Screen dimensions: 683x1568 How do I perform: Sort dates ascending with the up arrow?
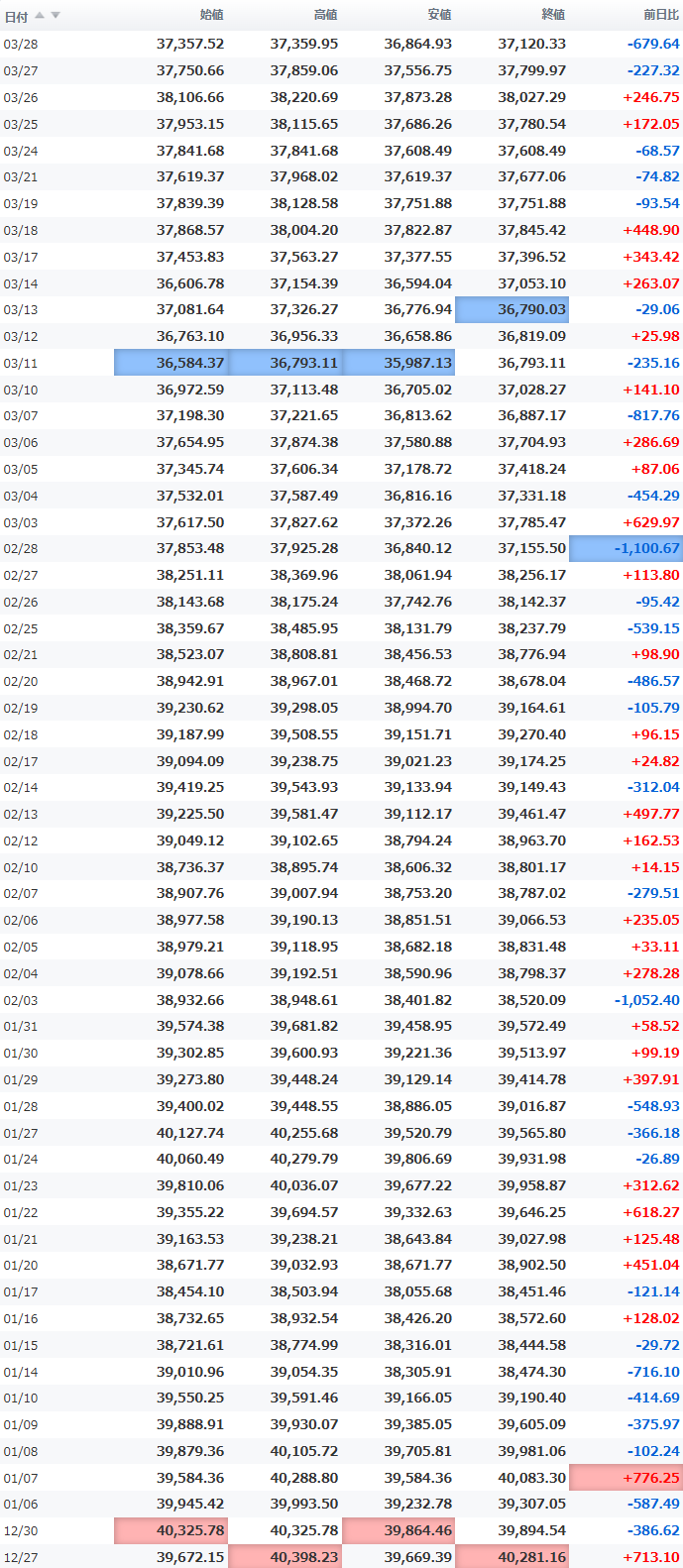[x=40, y=15]
